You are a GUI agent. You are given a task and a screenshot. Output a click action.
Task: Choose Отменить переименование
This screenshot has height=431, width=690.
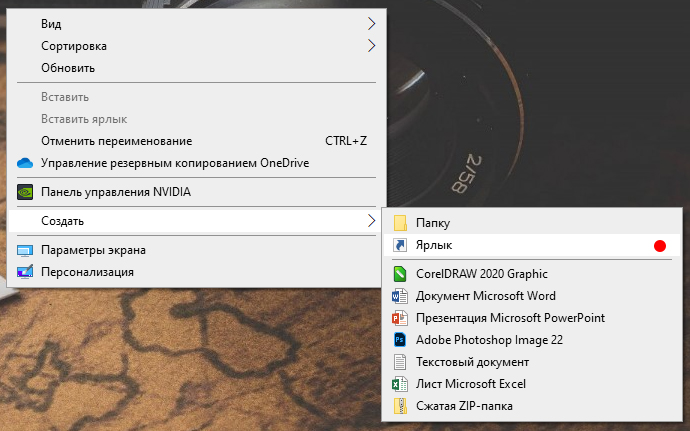(197, 141)
